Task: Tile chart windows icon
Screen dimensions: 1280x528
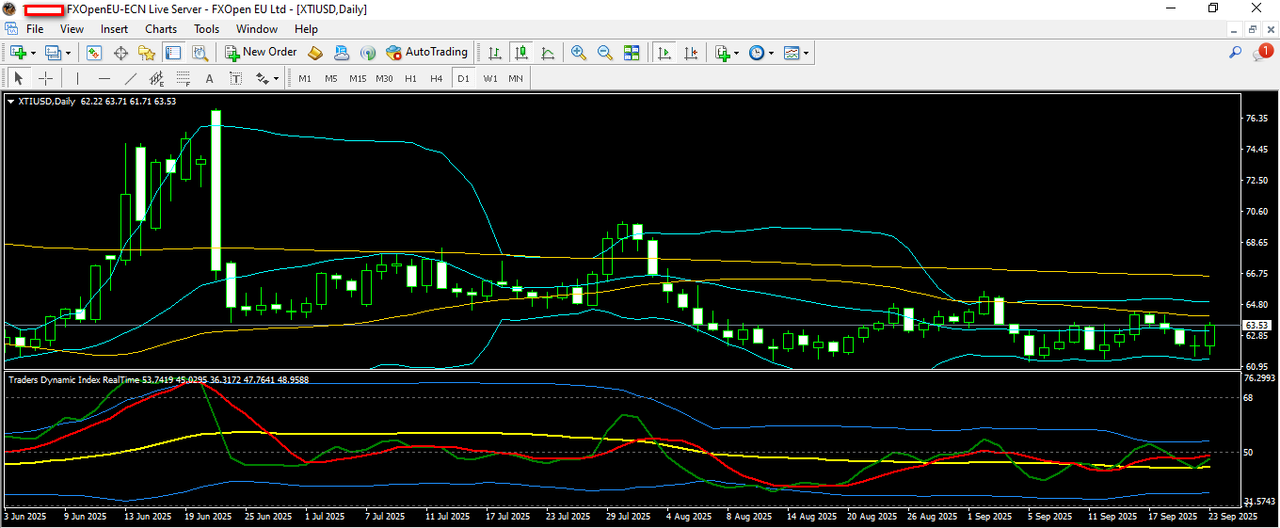Action: (x=631, y=52)
